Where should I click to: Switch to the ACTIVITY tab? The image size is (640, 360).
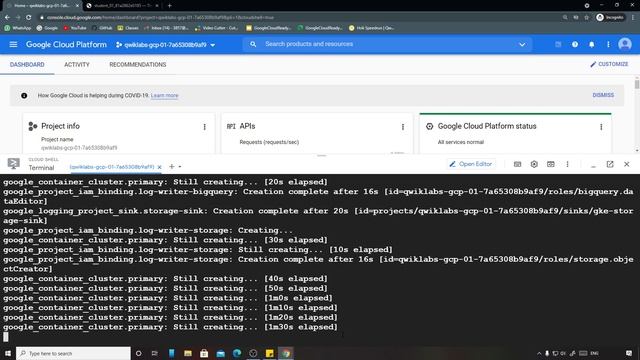click(x=77, y=64)
